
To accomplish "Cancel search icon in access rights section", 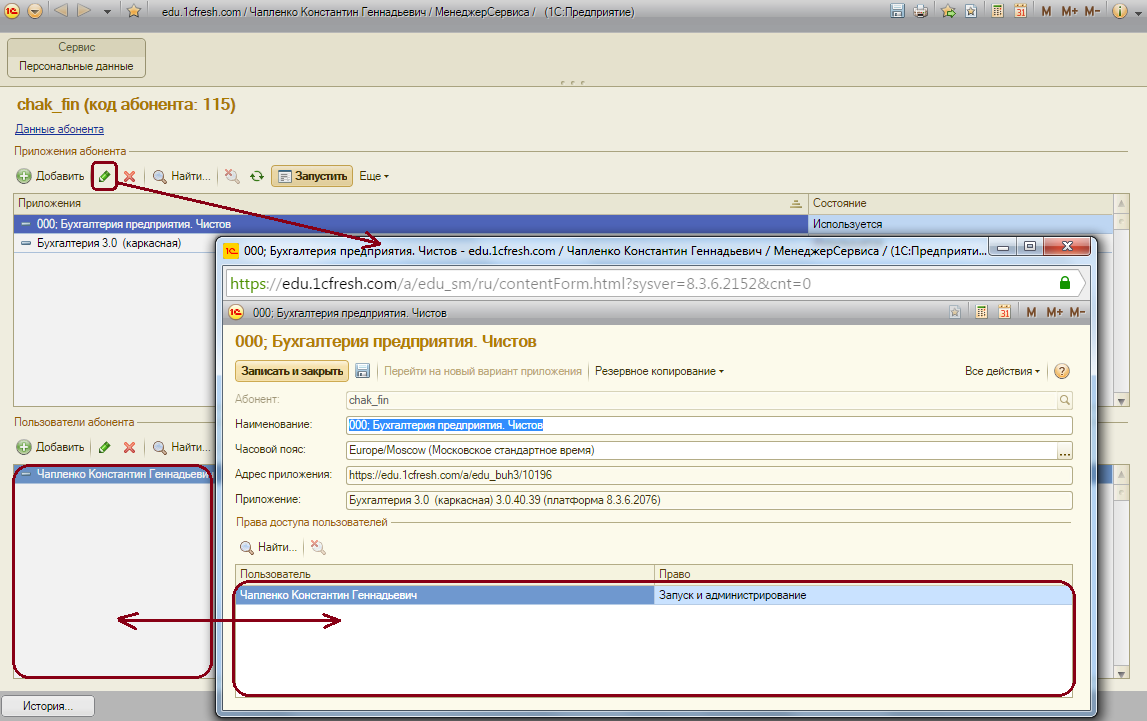I will [x=318, y=547].
